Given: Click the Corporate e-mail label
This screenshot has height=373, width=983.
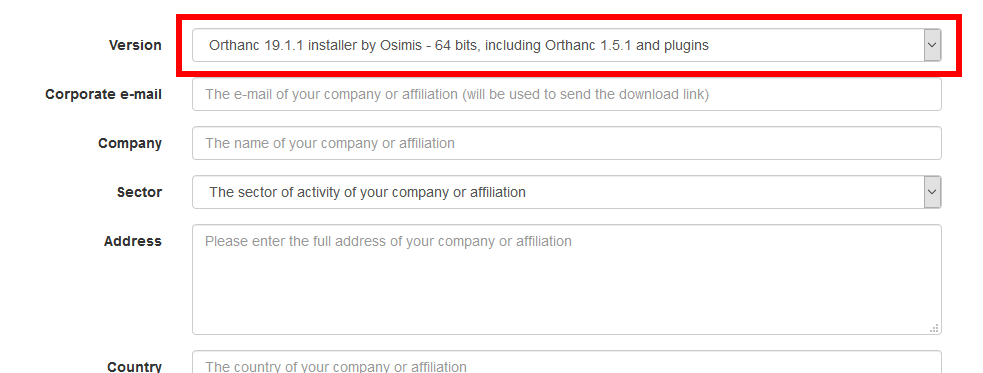Looking at the screenshot, I should [x=103, y=94].
